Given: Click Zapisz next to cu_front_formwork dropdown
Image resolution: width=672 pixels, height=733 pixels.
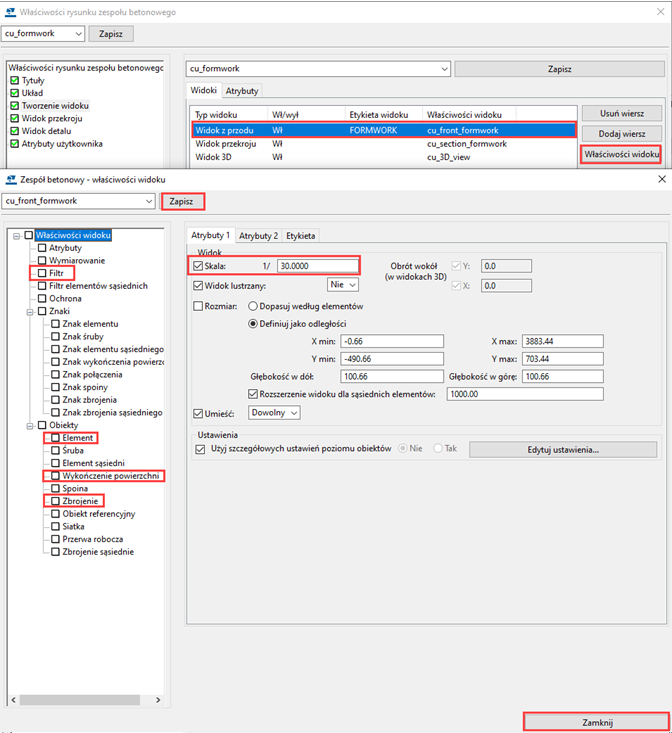Looking at the screenshot, I should click(182, 201).
